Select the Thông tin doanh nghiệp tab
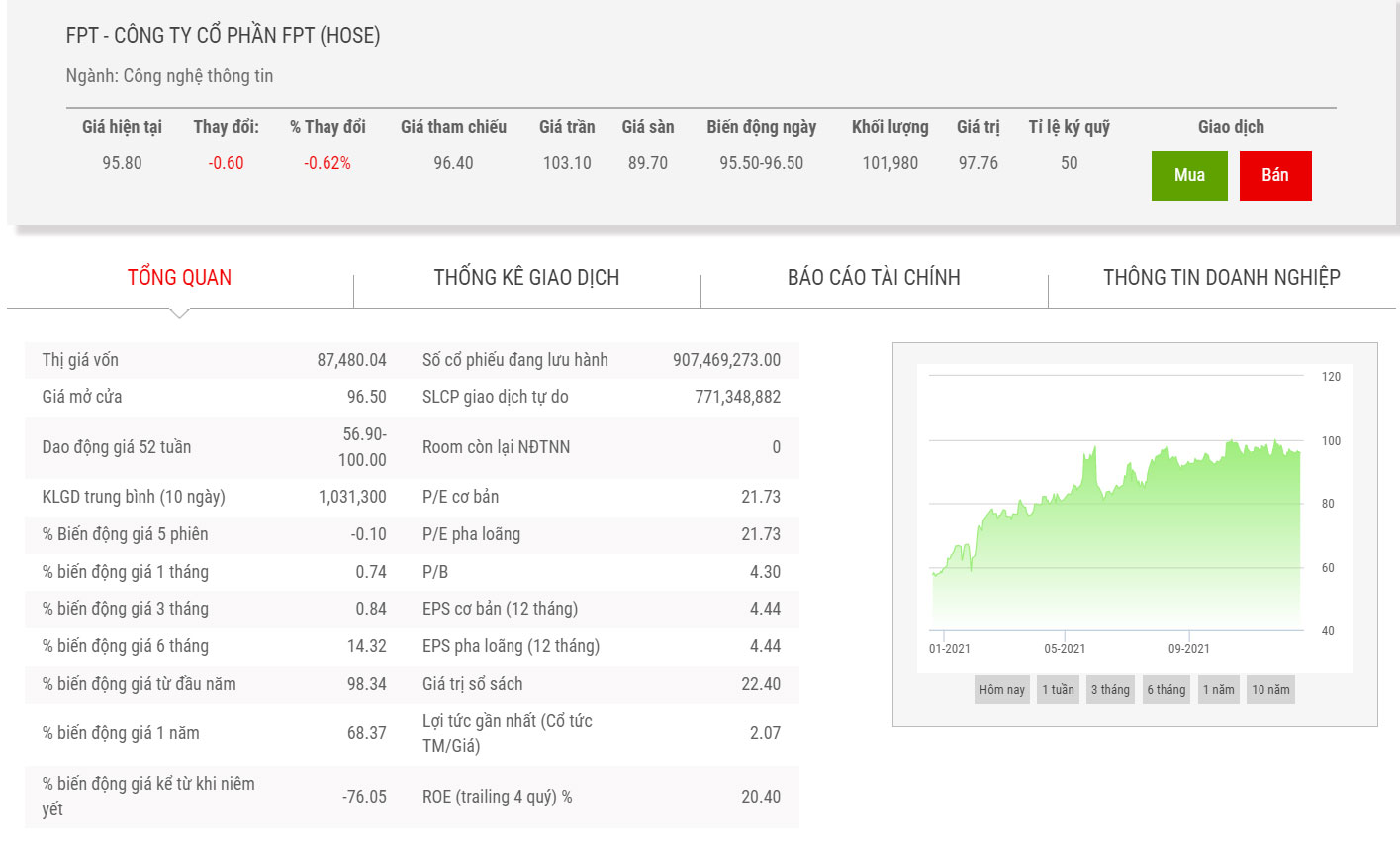Viewport: 1400px width, 851px height. (x=1221, y=278)
